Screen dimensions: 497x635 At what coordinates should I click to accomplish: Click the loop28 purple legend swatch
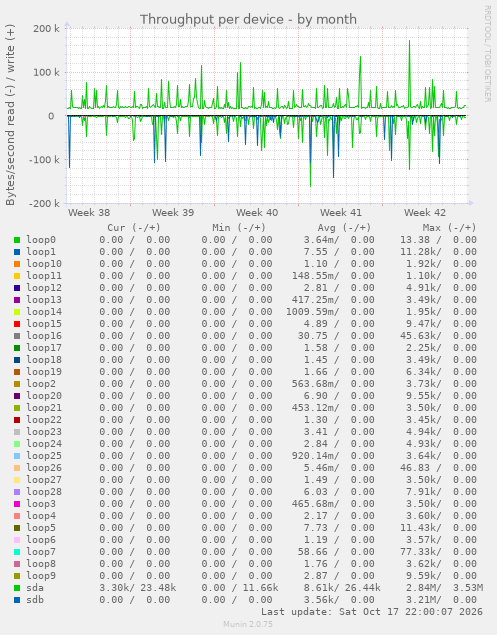(x=17, y=492)
